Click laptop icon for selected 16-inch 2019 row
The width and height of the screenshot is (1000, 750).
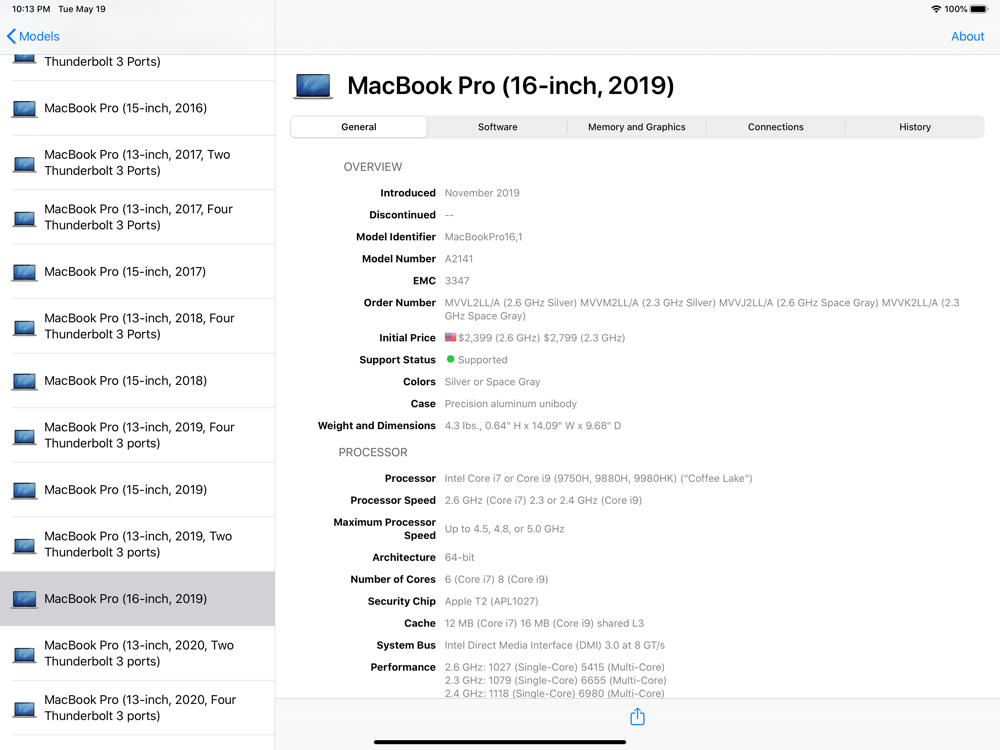click(x=25, y=599)
